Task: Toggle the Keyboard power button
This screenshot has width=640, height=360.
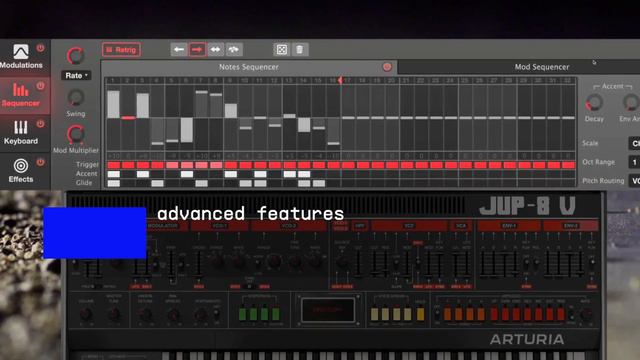Action: 40,124
